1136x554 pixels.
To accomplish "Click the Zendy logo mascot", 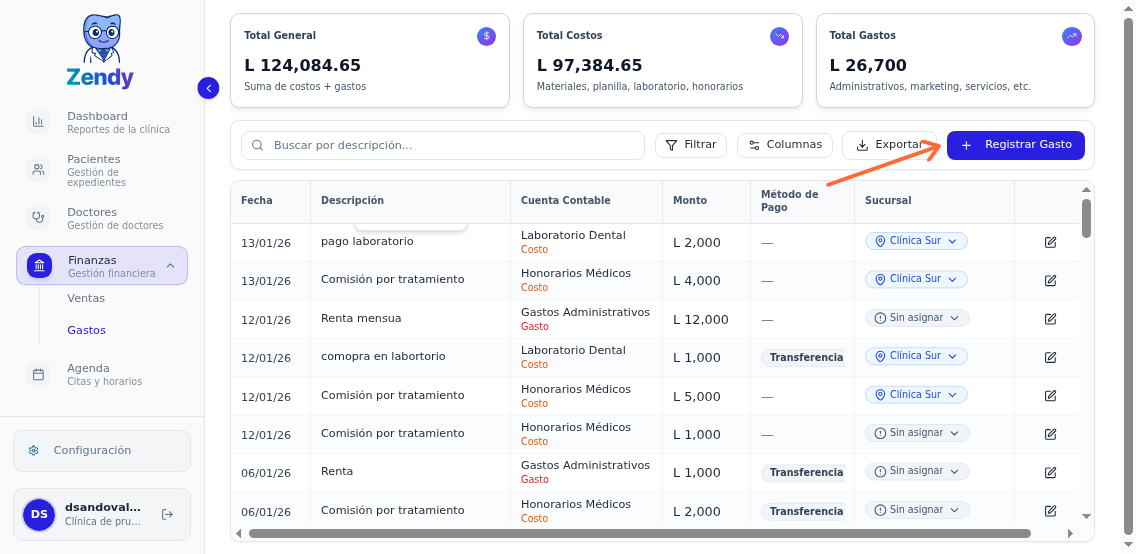I will pyautogui.click(x=100, y=40).
